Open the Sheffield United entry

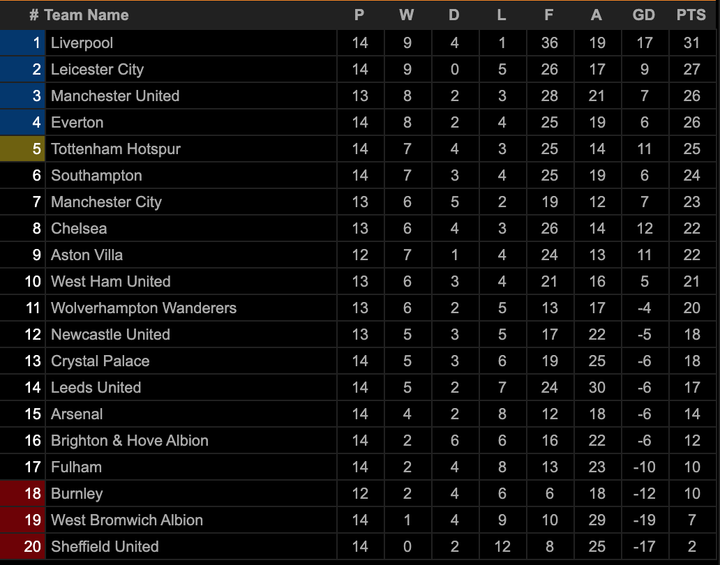point(105,547)
